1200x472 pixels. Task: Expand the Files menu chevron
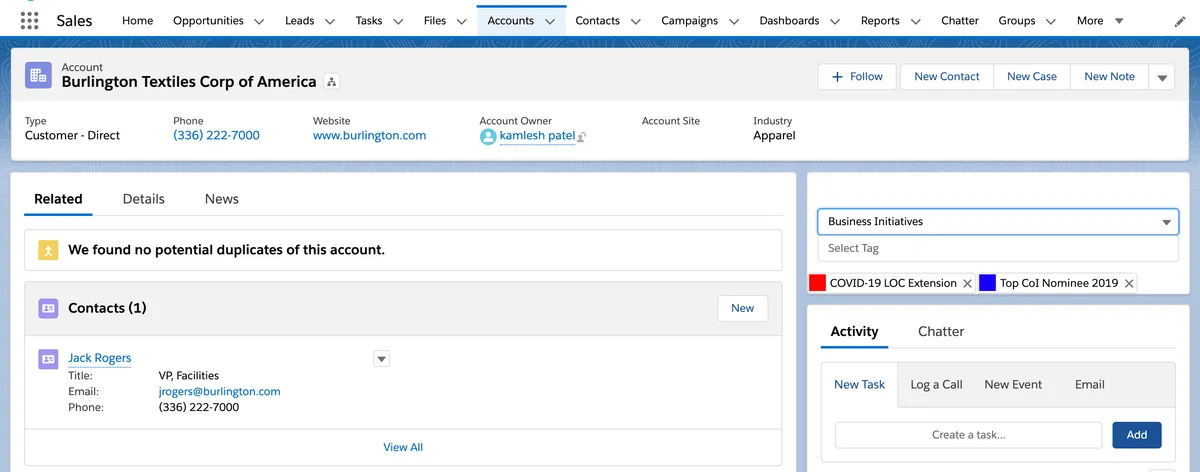[462, 21]
